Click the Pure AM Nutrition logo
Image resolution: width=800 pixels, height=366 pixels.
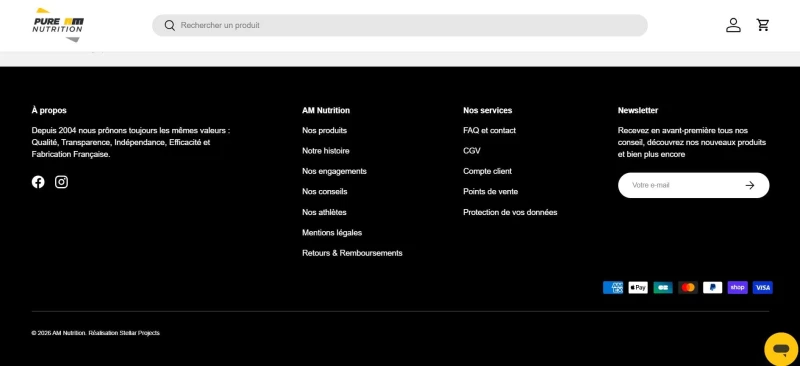pyautogui.click(x=58, y=25)
